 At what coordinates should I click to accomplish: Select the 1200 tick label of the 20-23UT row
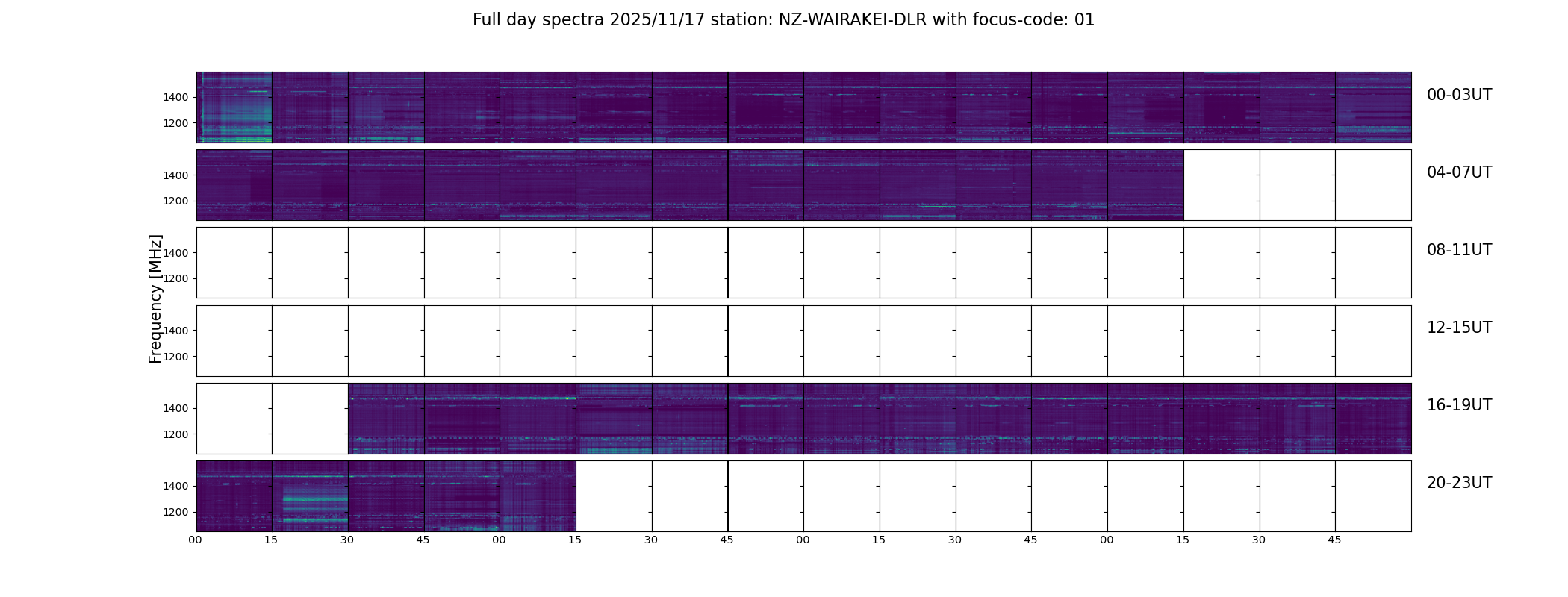point(175,512)
